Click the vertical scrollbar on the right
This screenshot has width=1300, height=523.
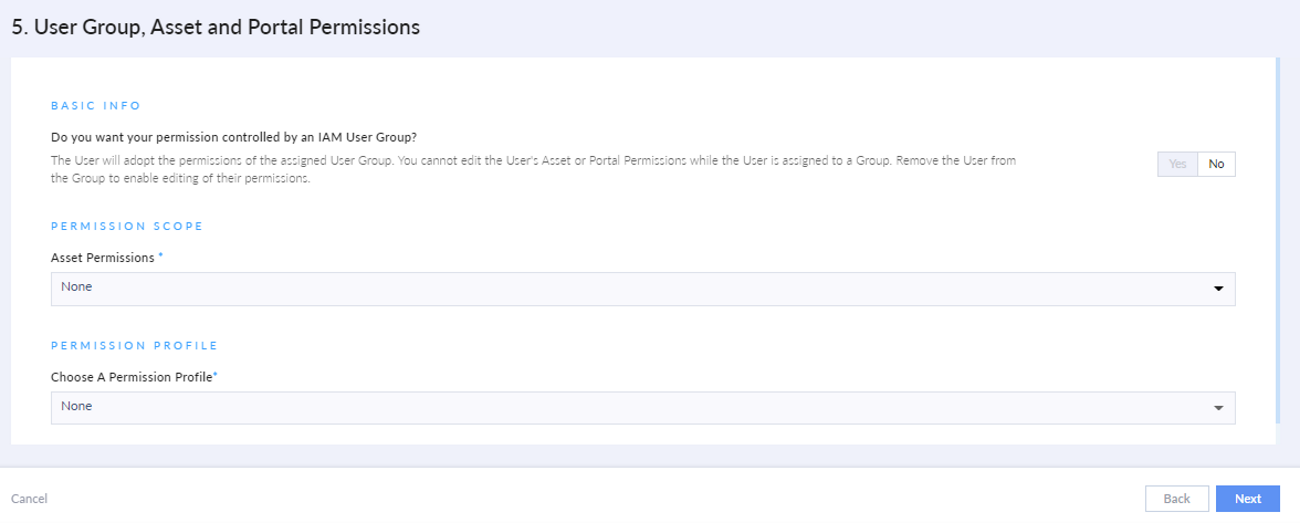(x=1277, y=240)
